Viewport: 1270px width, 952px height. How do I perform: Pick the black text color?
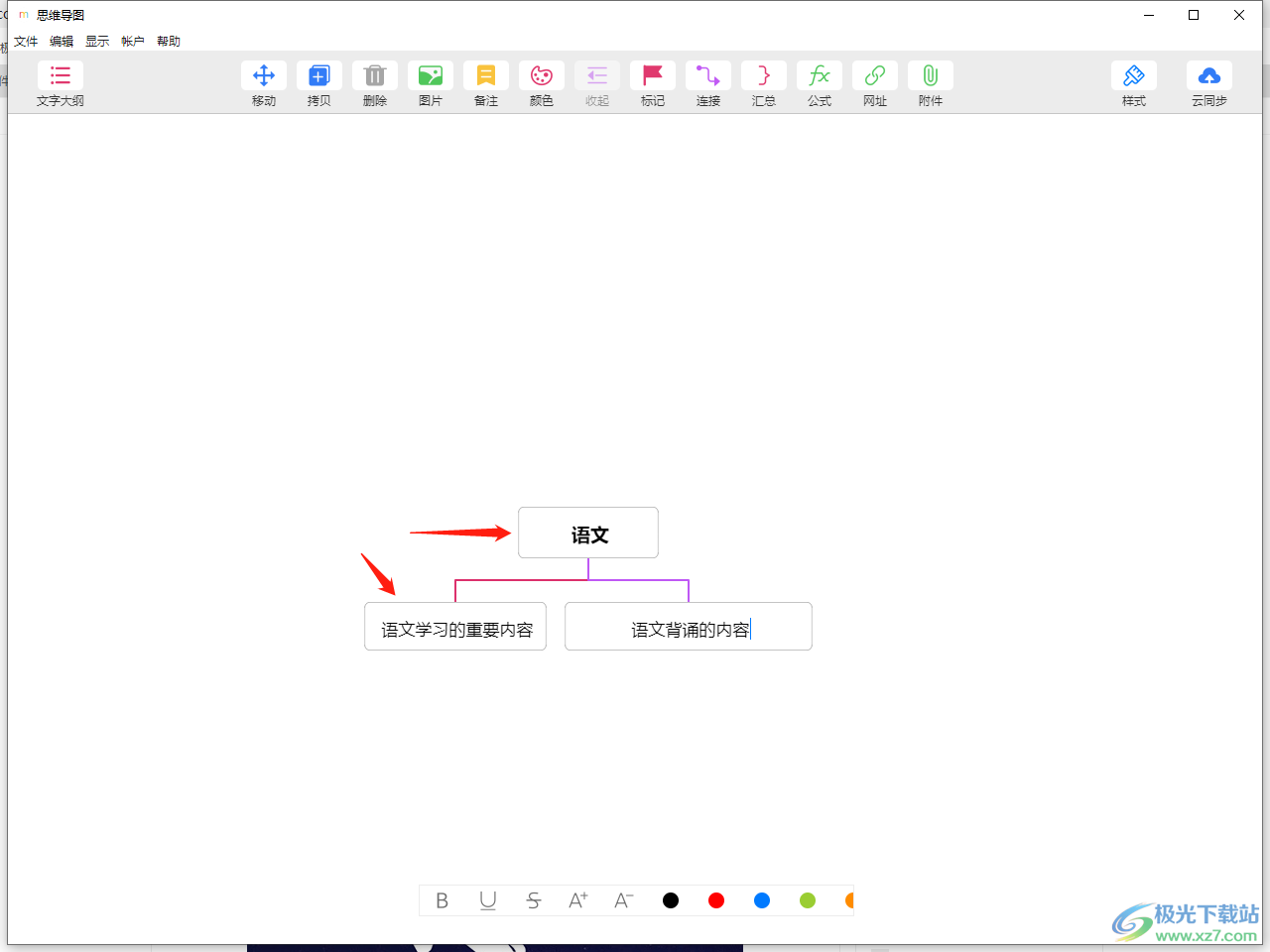(671, 900)
